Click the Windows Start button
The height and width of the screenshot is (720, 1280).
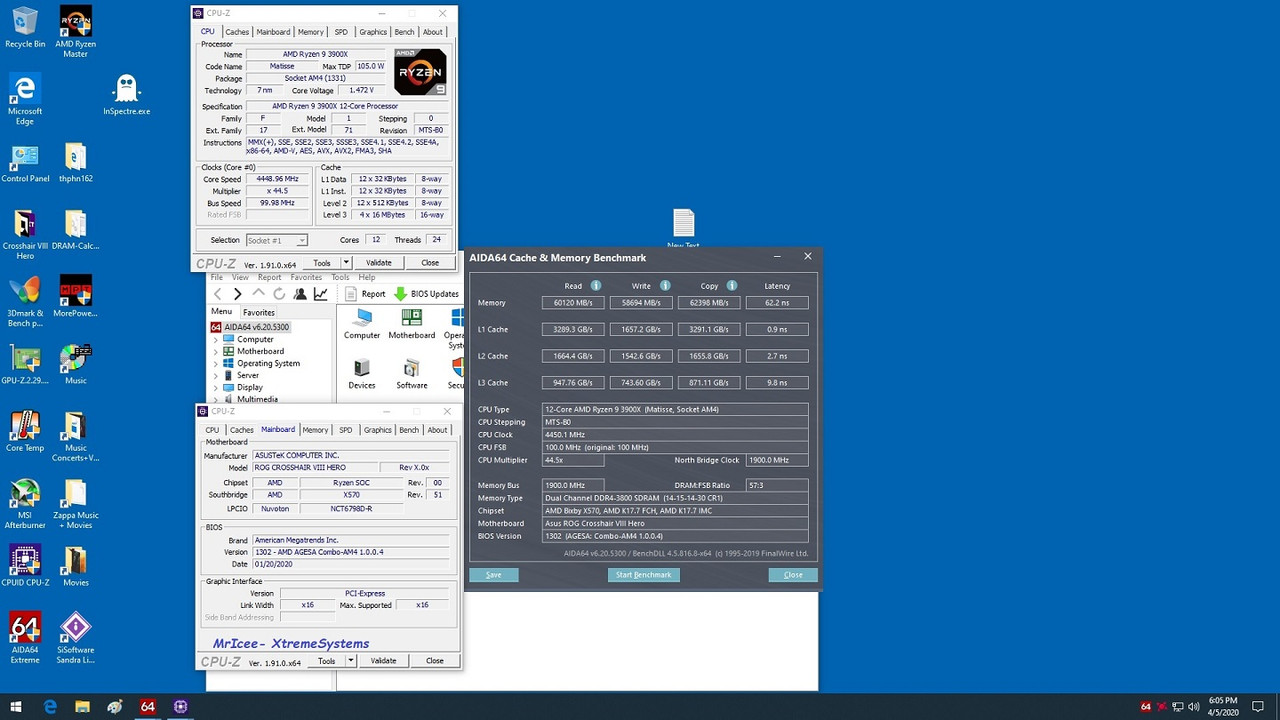[16, 706]
